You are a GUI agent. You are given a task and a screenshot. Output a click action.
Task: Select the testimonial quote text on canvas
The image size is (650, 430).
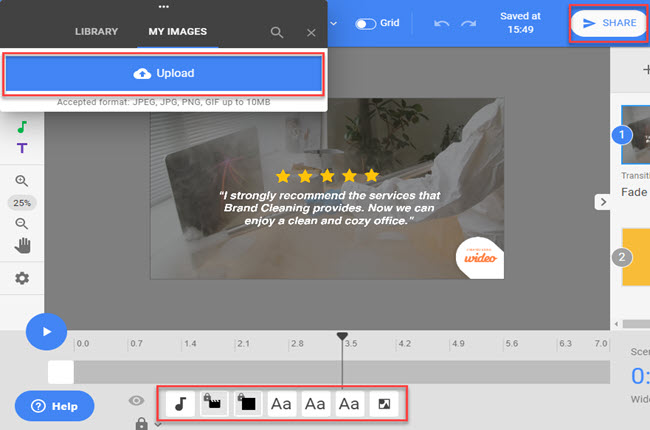pyautogui.click(x=329, y=208)
